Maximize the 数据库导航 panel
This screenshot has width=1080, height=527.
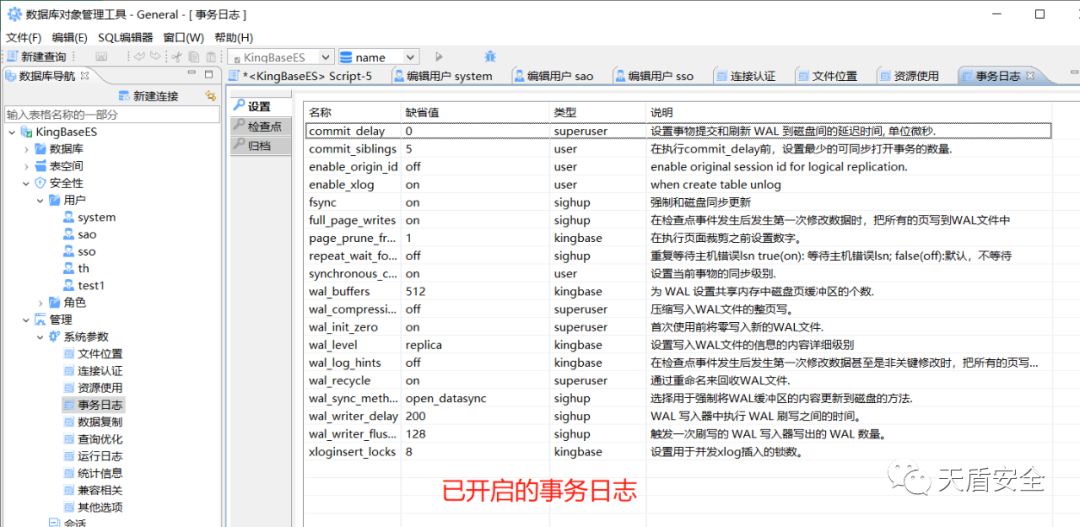(210, 75)
